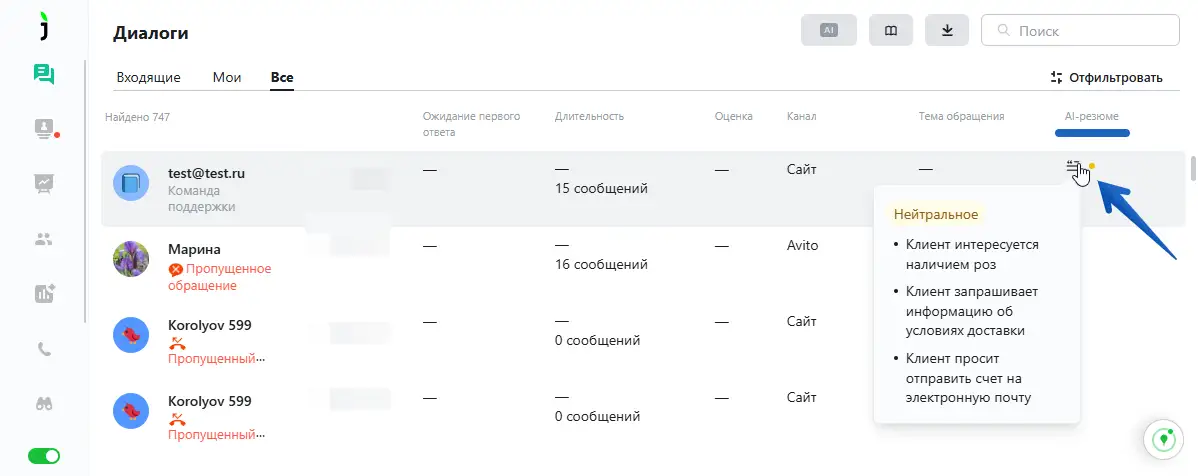Click the download export button
The image size is (1198, 476).
click(947, 31)
